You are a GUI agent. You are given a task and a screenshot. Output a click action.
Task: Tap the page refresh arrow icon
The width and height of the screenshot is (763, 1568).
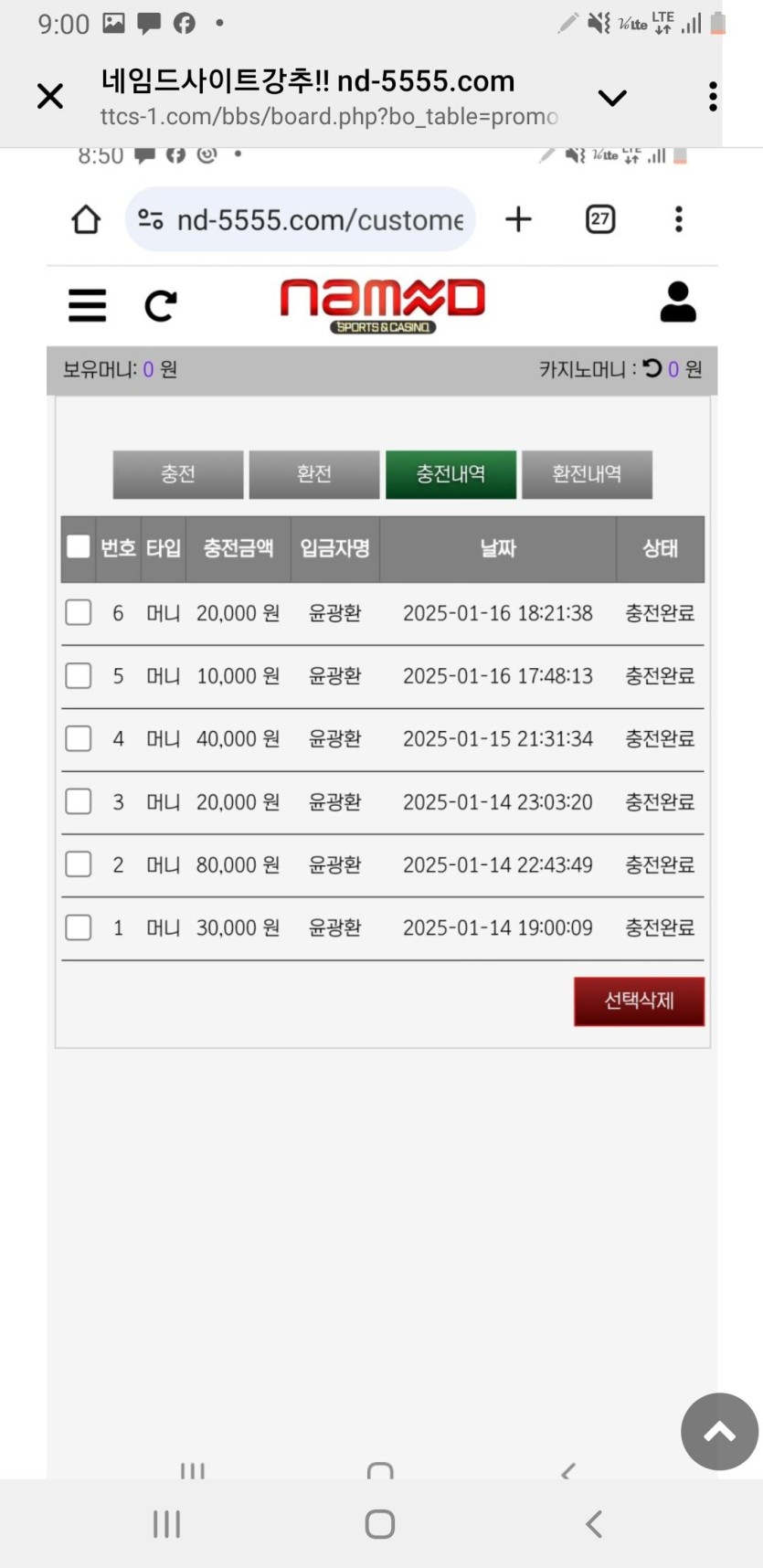tap(161, 305)
